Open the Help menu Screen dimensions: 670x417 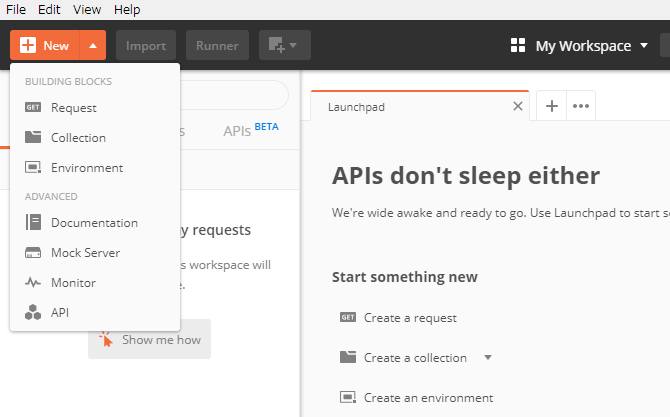tap(127, 9)
